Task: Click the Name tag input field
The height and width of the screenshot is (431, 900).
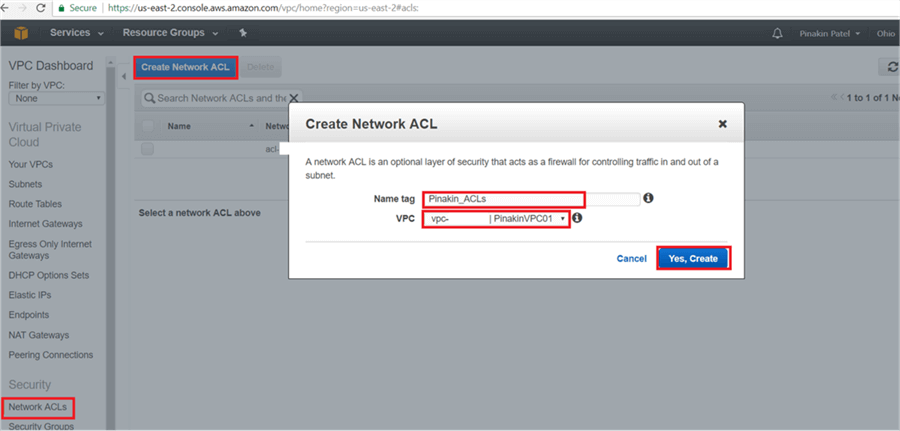Action: 532,199
